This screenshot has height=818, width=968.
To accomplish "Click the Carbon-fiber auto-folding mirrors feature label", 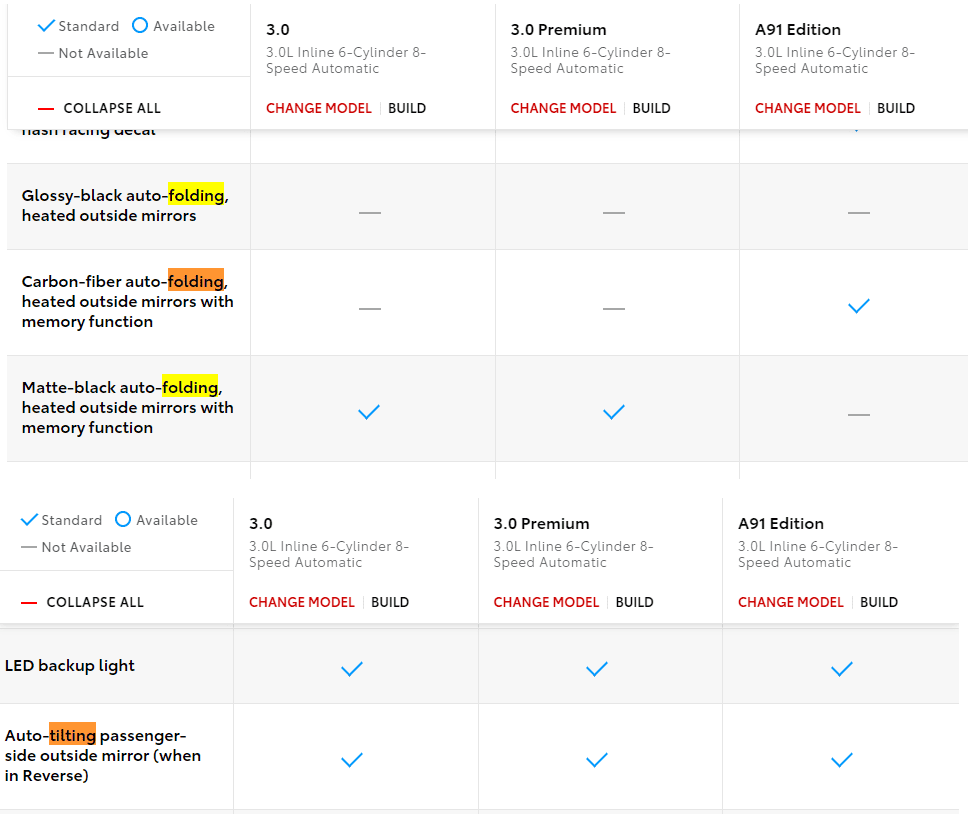I will click(128, 302).
